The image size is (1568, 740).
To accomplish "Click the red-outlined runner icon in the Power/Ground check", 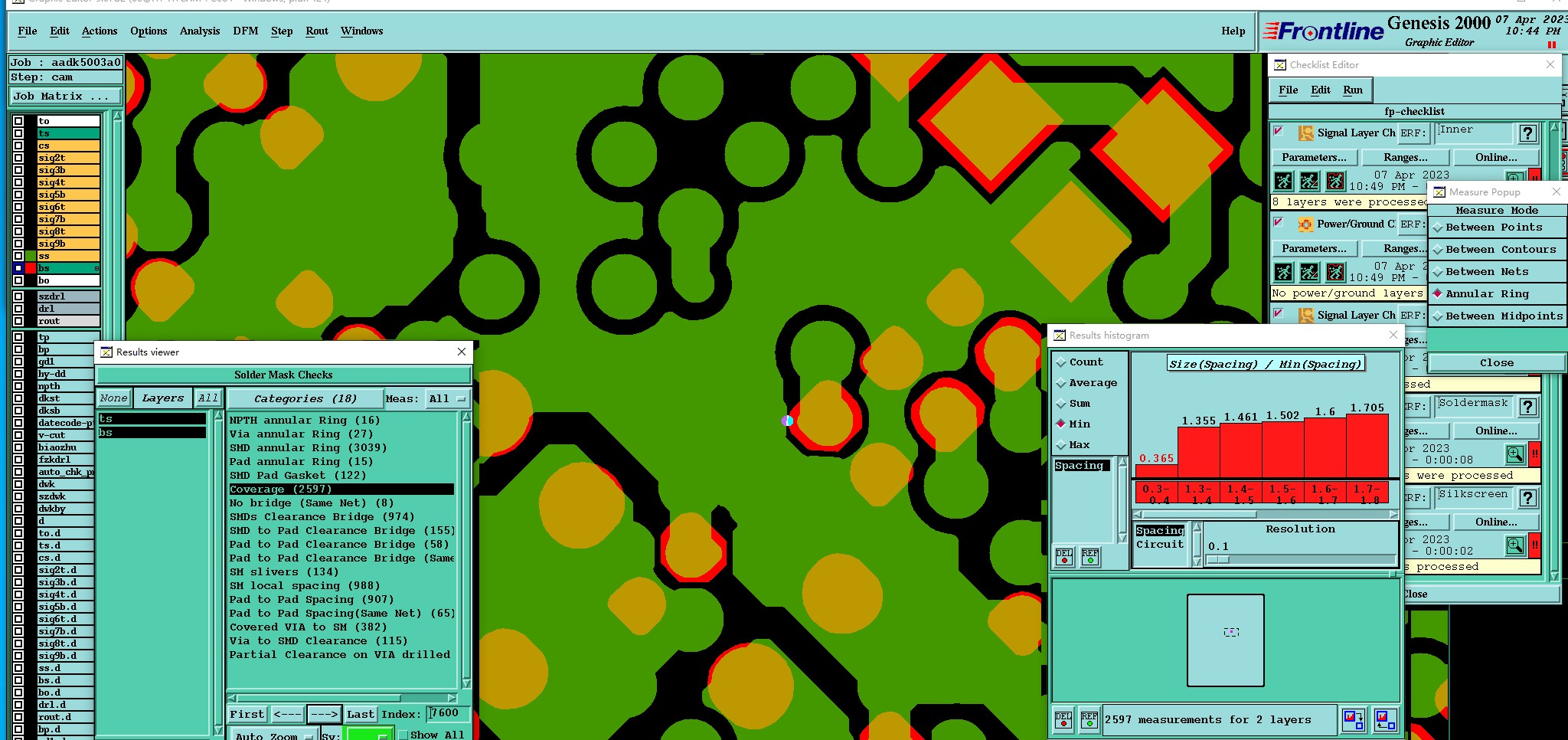I will pyautogui.click(x=1335, y=273).
